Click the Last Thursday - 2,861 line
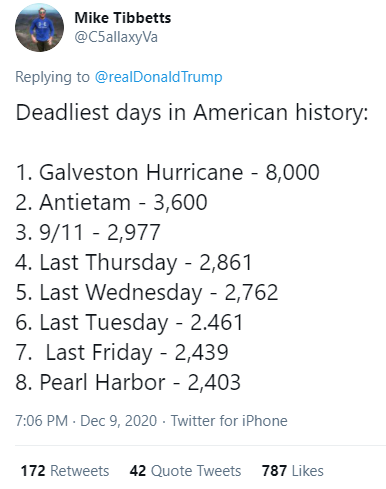Viewport: 386px width, 489px height. click(x=134, y=262)
